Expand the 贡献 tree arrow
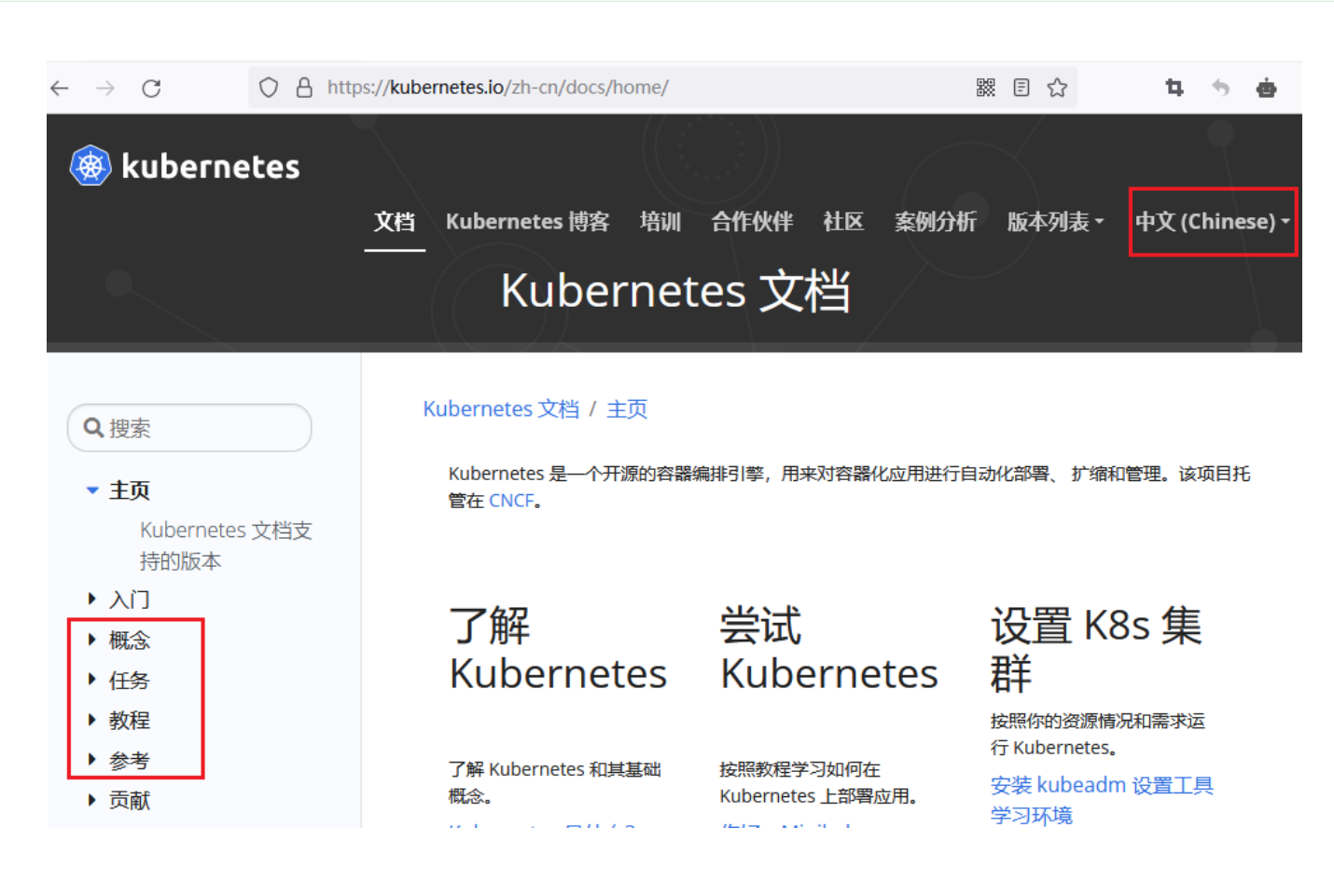Image resolution: width=1334 pixels, height=896 pixels. (92, 800)
